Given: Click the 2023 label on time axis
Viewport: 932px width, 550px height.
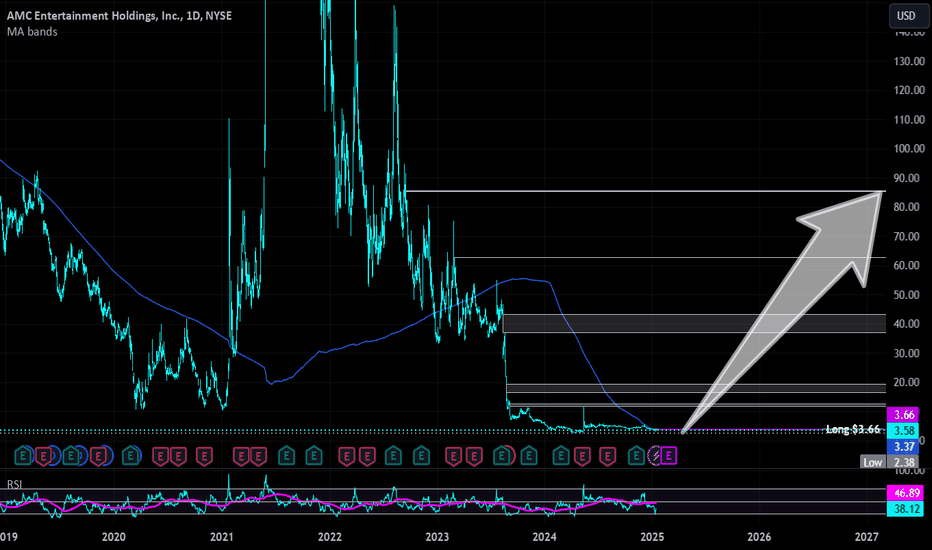Looking at the screenshot, I should coord(437,537).
